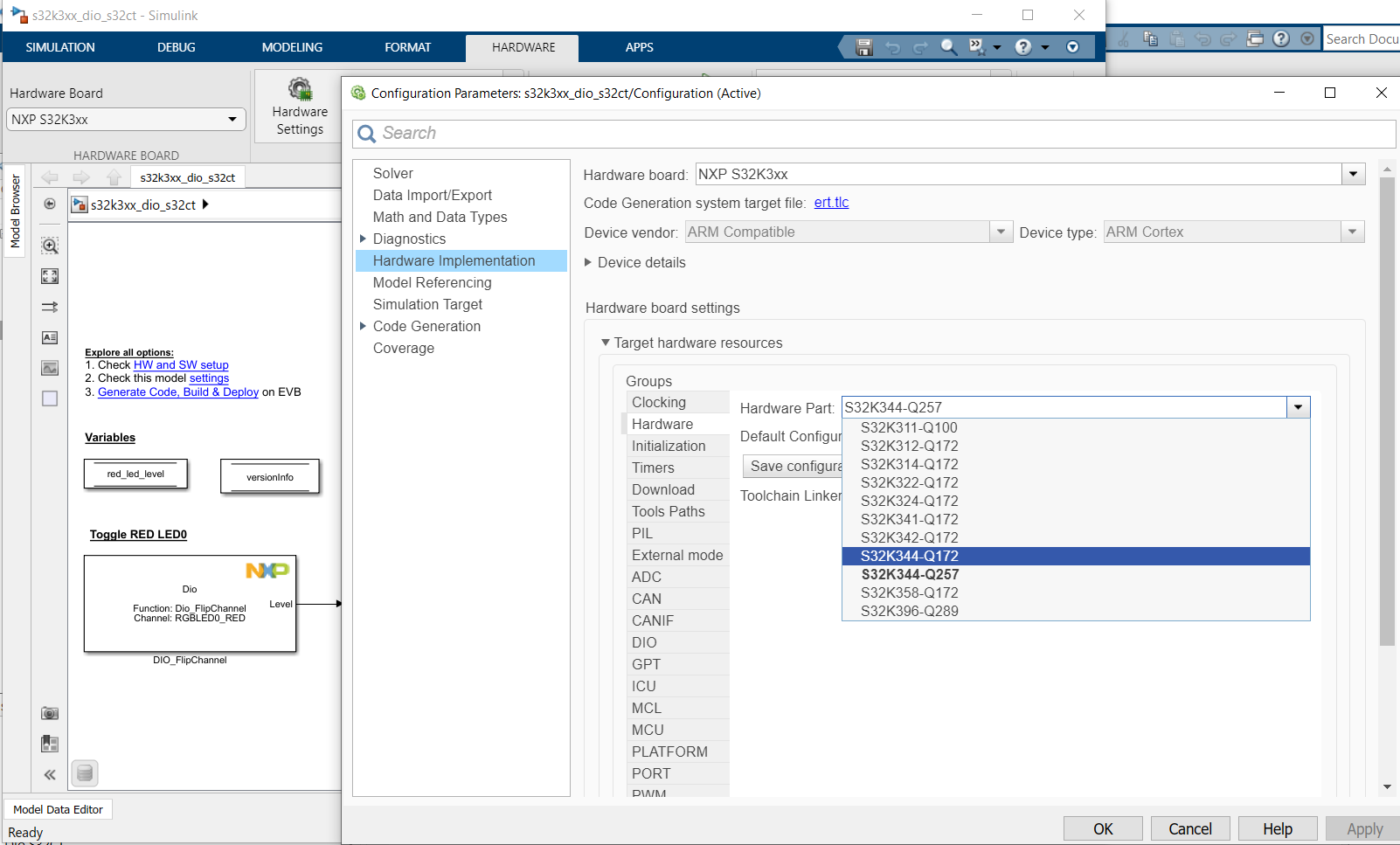Click the fit-to-view icon in the left palette
Screen dimensions: 1400x845
click(x=50, y=276)
